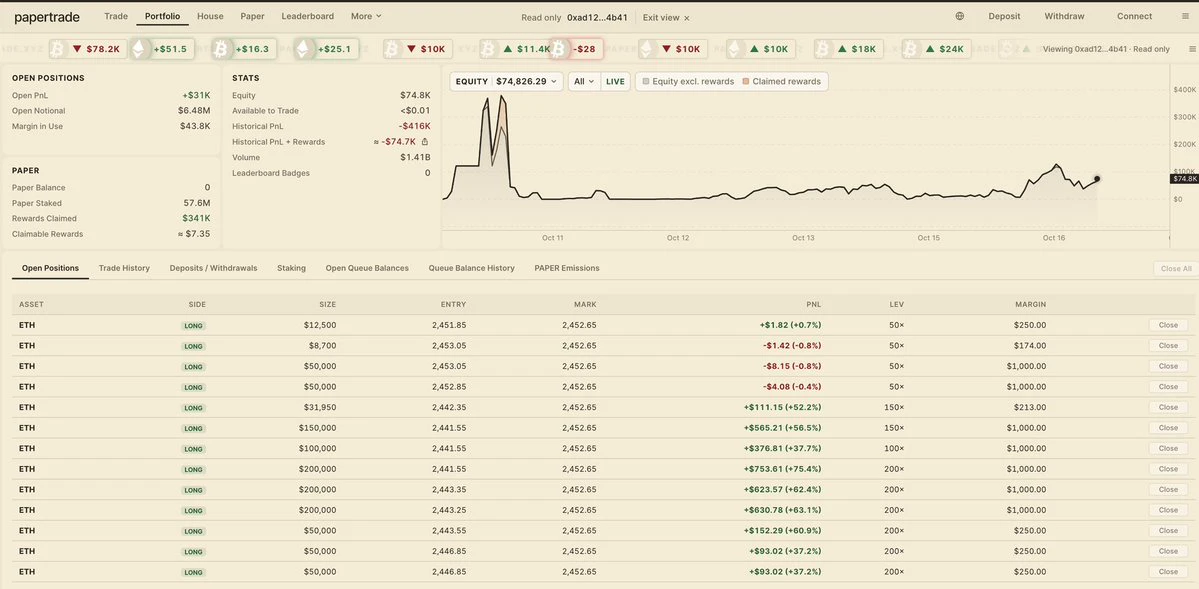Screen dimensions: 1199x589
Task: Click the Bitcoin ticker showing $24K gain
Action: tap(936, 49)
